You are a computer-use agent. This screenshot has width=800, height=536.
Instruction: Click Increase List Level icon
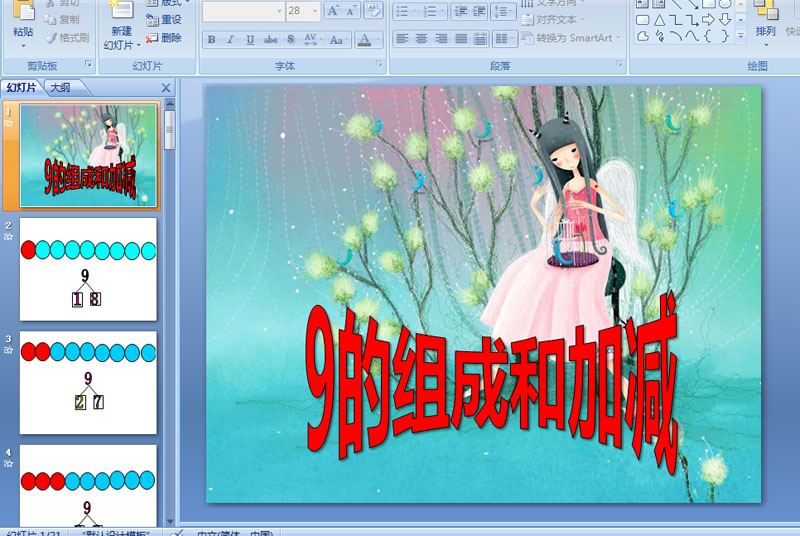(479, 11)
